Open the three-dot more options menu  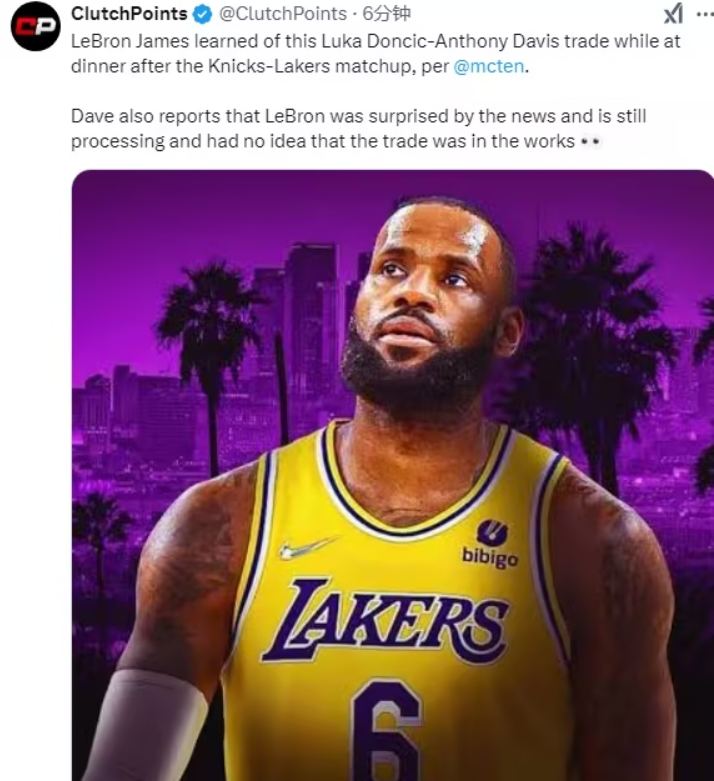tap(702, 14)
